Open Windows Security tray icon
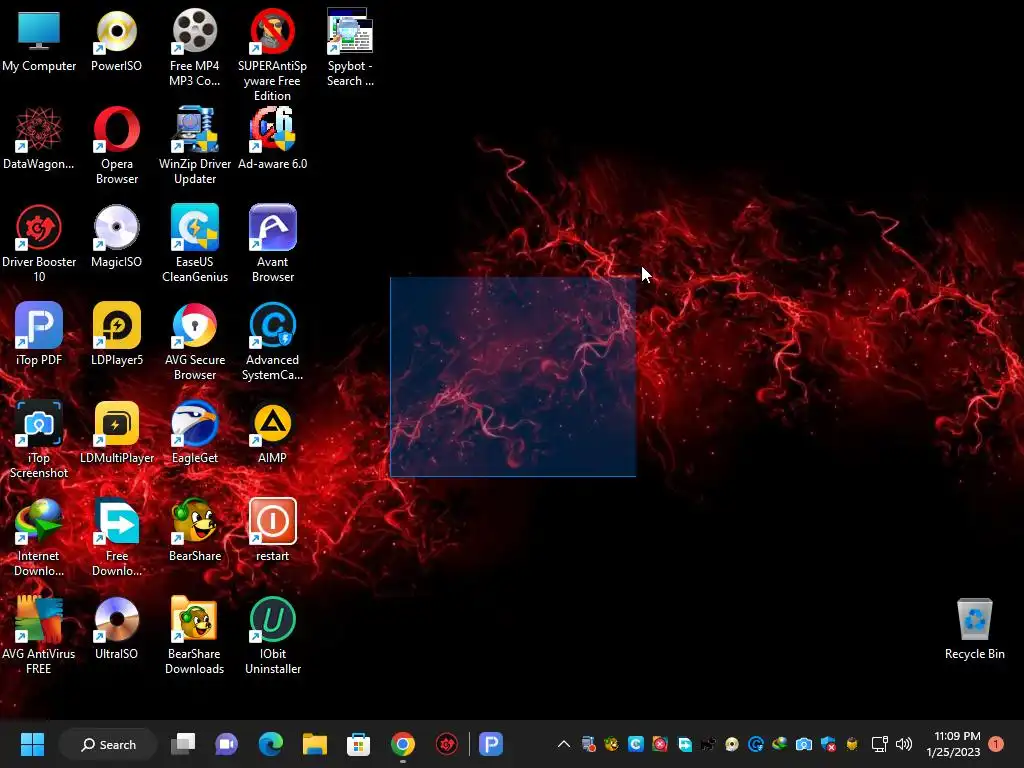The width and height of the screenshot is (1024, 768). pyautogui.click(x=828, y=744)
